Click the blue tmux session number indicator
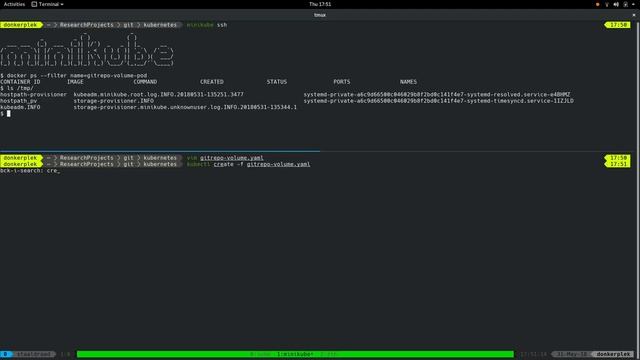 [6, 354]
